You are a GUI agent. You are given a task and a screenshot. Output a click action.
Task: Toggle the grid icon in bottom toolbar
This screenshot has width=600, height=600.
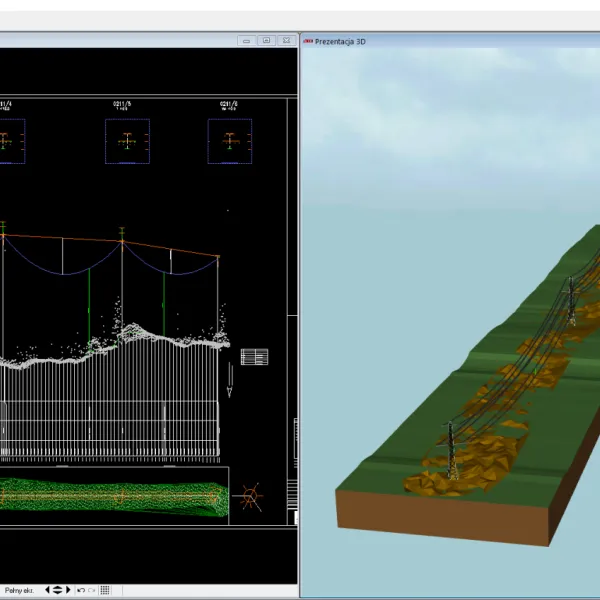tap(105, 590)
